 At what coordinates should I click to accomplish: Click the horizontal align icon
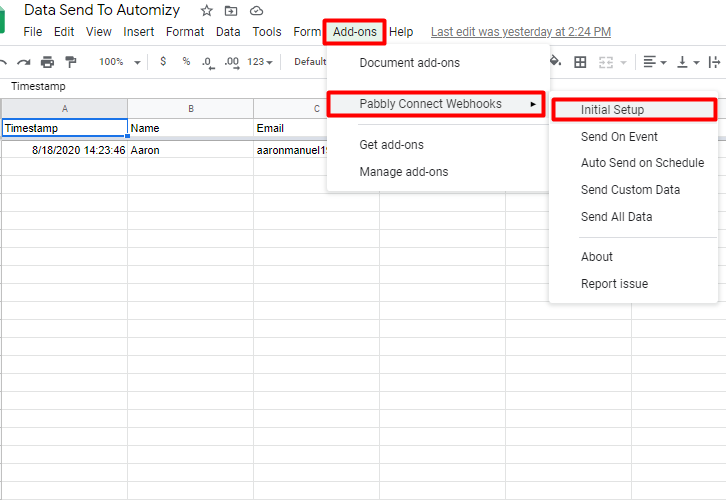tap(650, 62)
